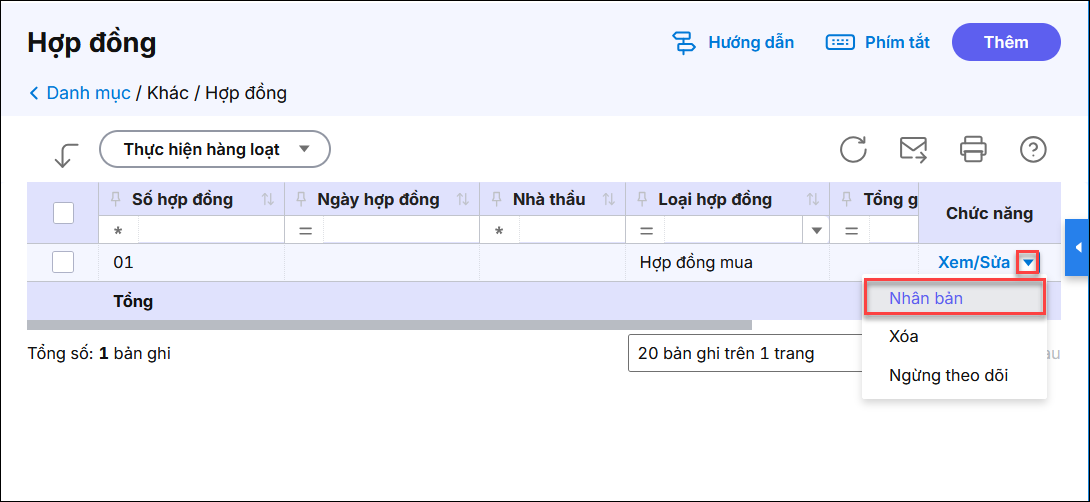Open the Hướng dẫn guide link
Viewport: 1090px width, 502px height.
733,42
